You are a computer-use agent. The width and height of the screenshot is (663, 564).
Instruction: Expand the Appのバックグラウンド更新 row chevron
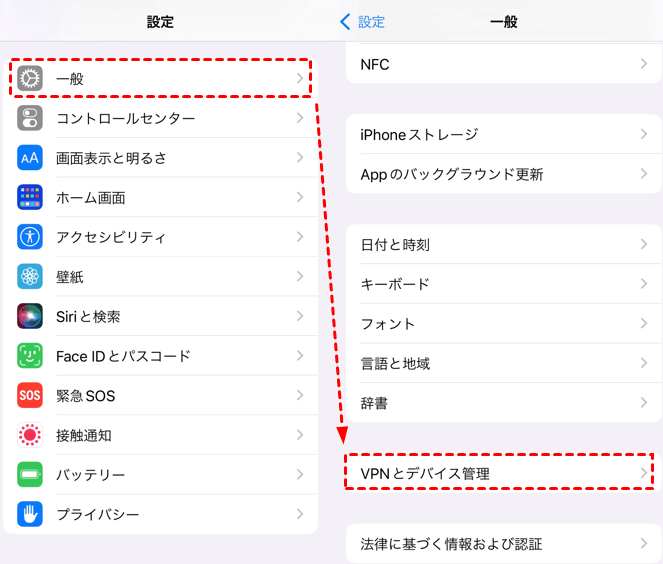tap(644, 174)
